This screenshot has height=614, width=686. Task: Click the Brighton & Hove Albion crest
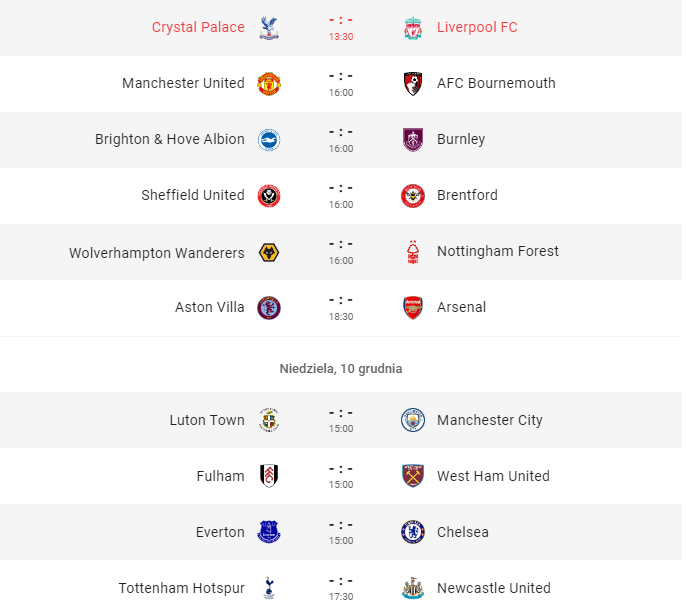(269, 140)
